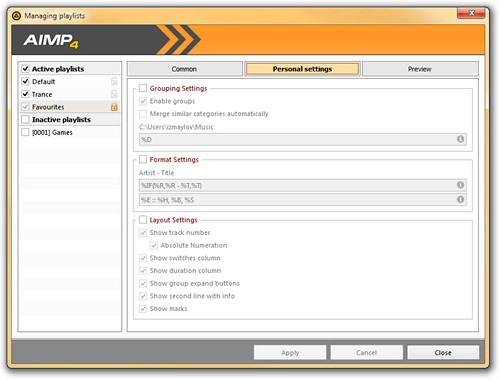The width and height of the screenshot is (500, 380).
Task: Open the Preview tab
Action: (x=420, y=69)
